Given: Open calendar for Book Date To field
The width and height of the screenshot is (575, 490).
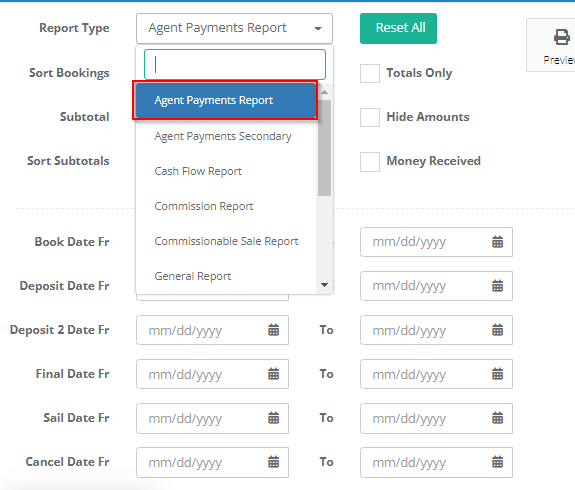Looking at the screenshot, I should click(497, 242).
